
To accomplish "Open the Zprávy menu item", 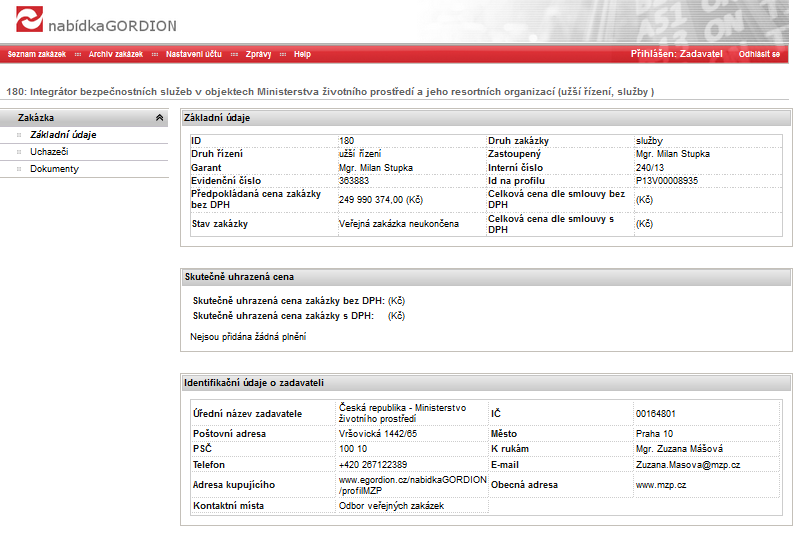I will (259, 54).
